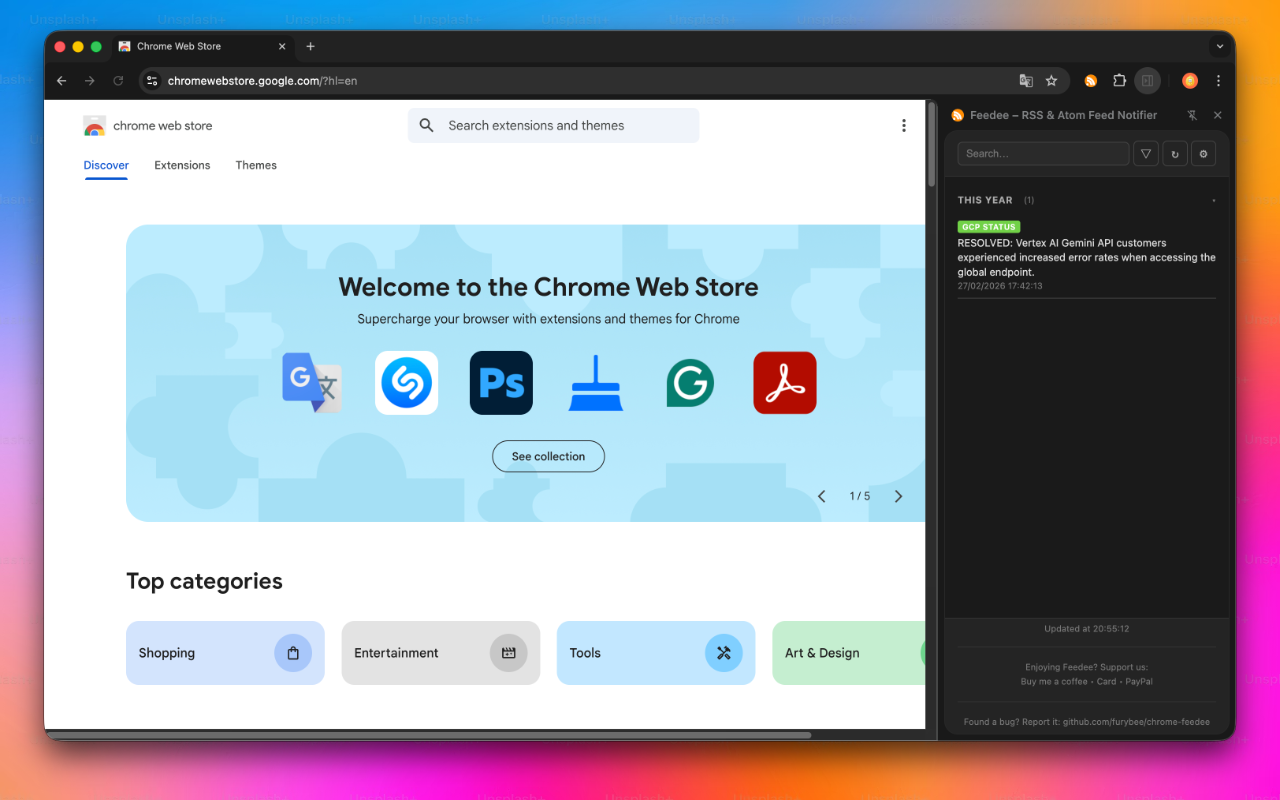Bookmark this page with the star icon
1280x800 pixels.
click(1051, 81)
